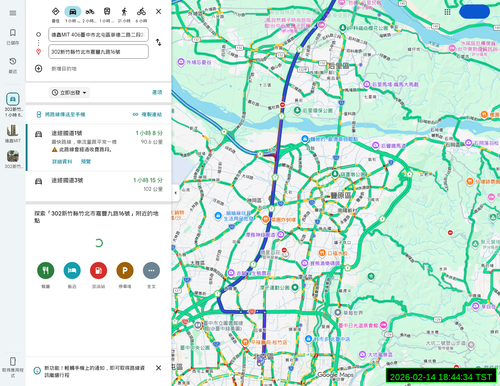The height and width of the screenshot is (386, 500).
Task: Dismiss the new feature notification banner
Action: tap(159, 368)
